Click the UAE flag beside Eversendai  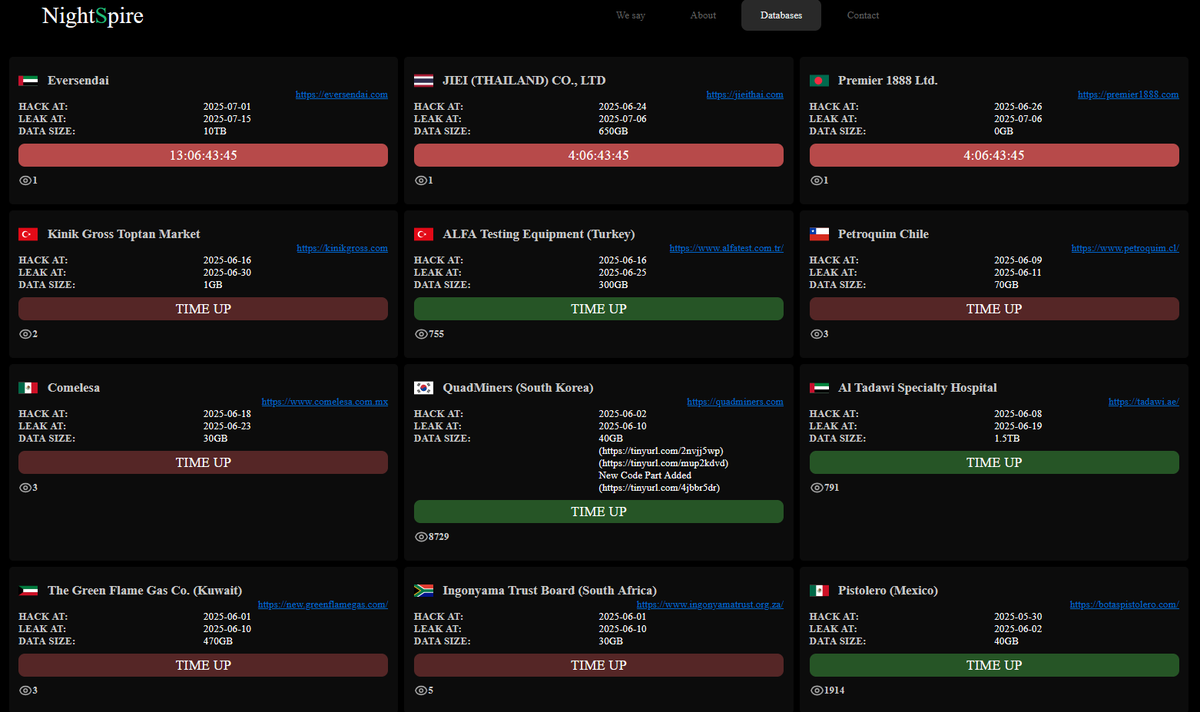point(28,81)
